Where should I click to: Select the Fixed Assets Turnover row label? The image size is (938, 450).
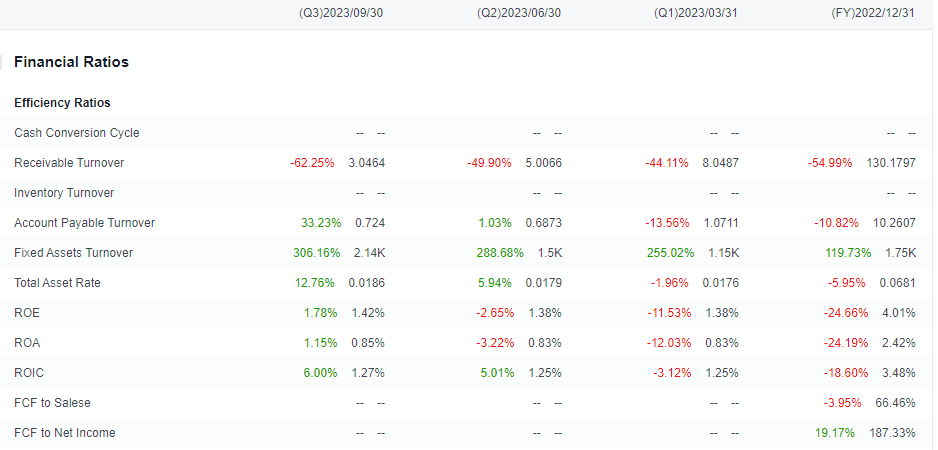[x=74, y=253]
